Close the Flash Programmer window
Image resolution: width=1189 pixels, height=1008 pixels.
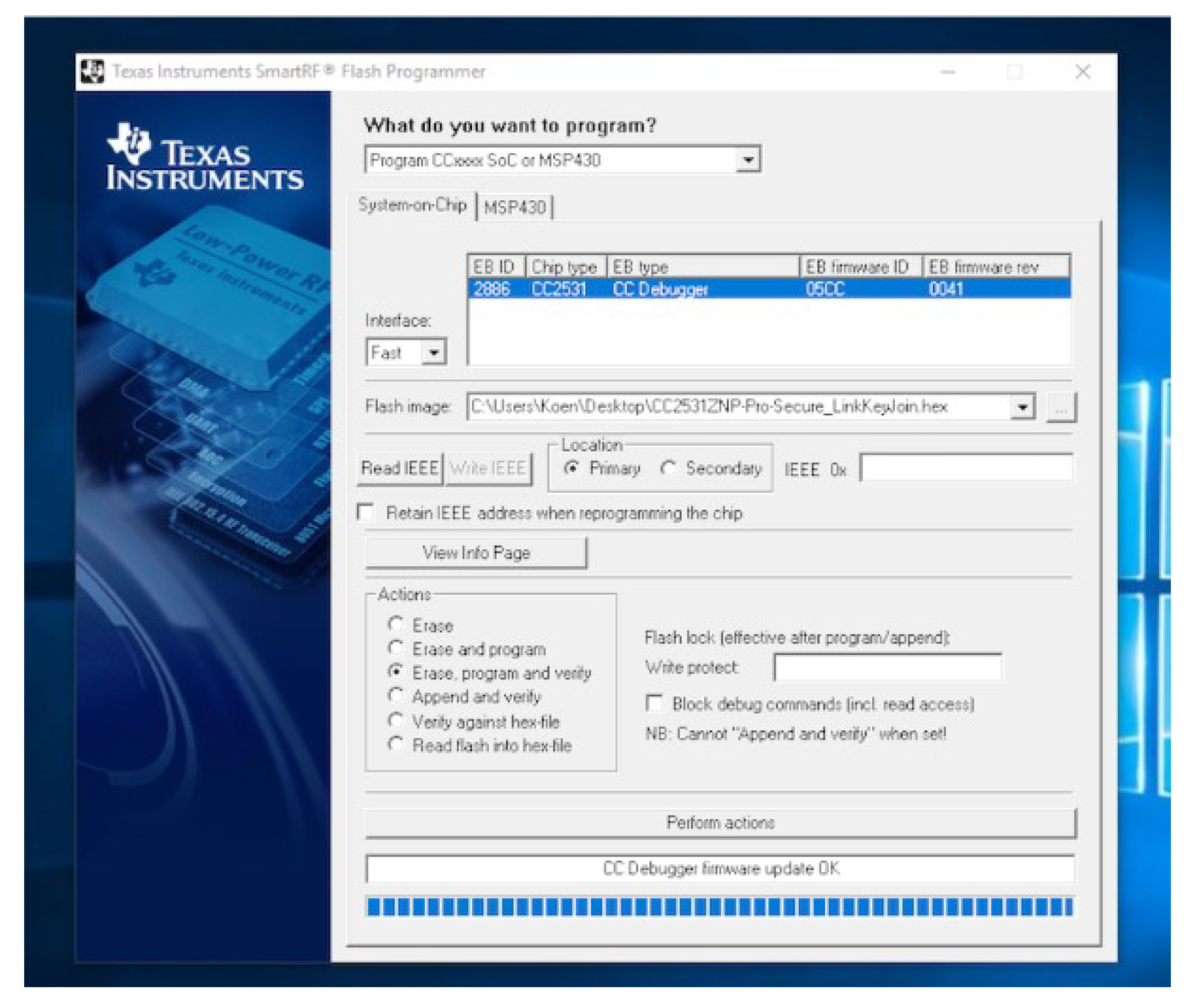coord(1082,72)
